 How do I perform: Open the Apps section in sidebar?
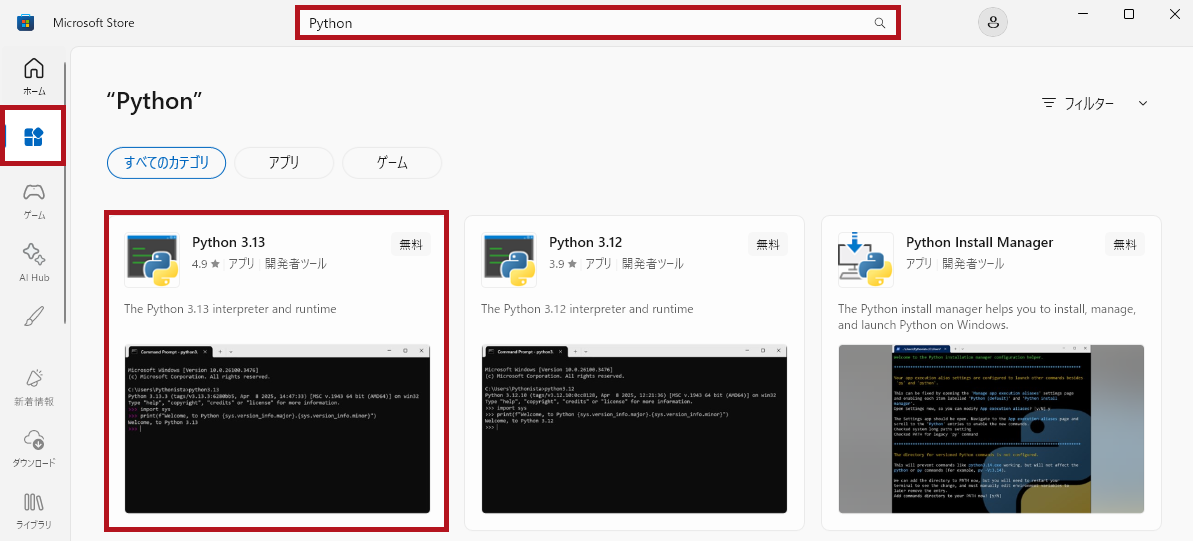click(34, 136)
